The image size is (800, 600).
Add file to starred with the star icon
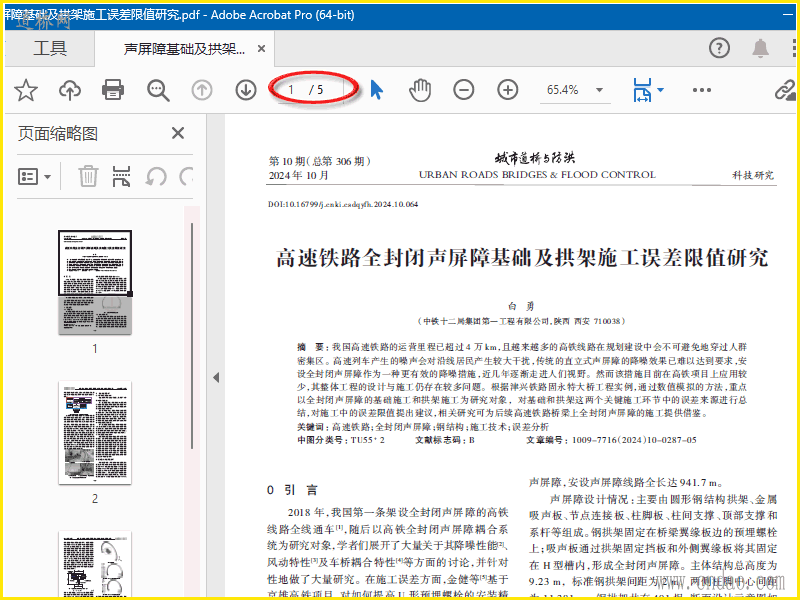tap(26, 90)
